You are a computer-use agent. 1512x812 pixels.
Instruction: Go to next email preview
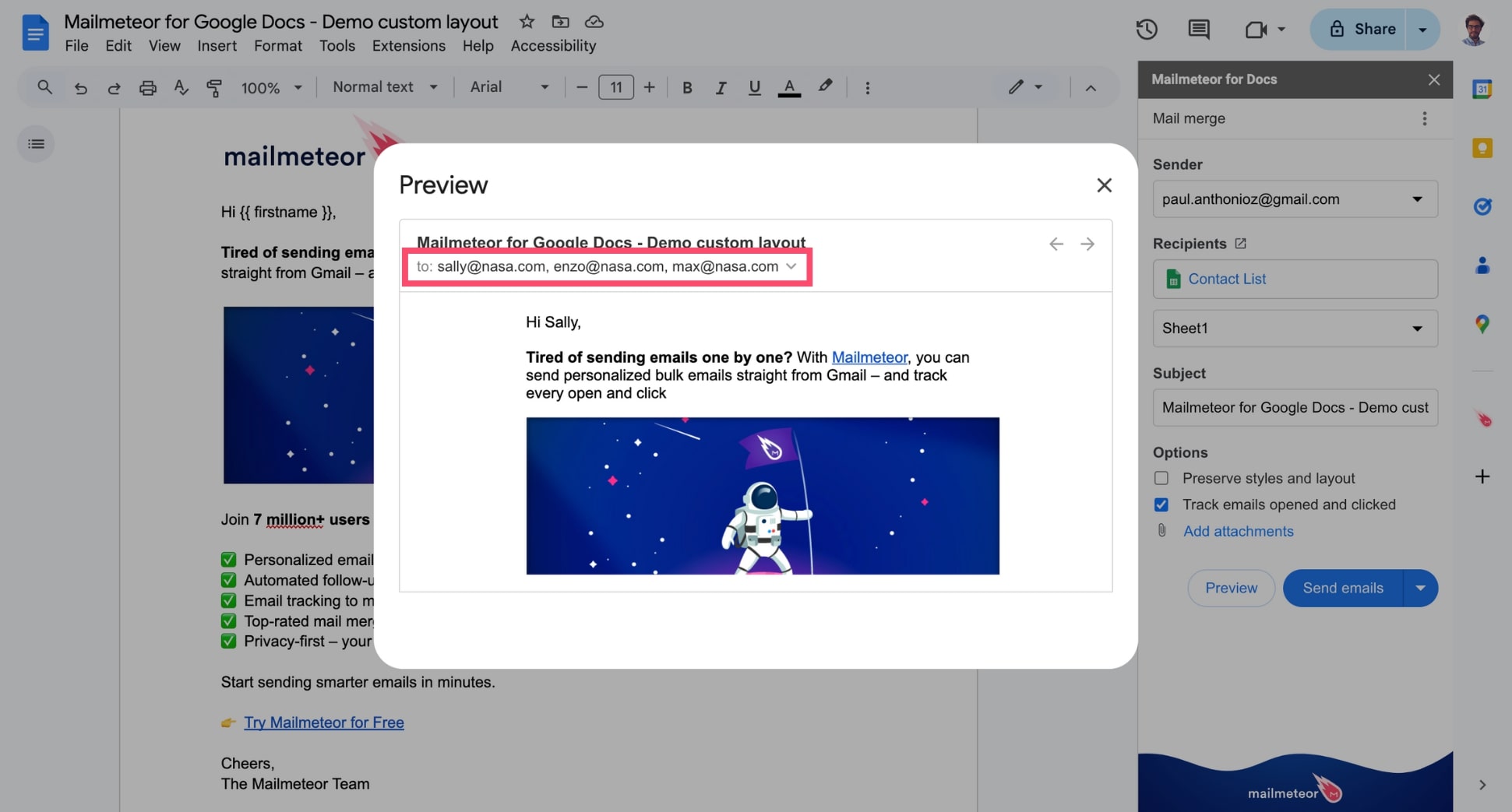click(1087, 244)
